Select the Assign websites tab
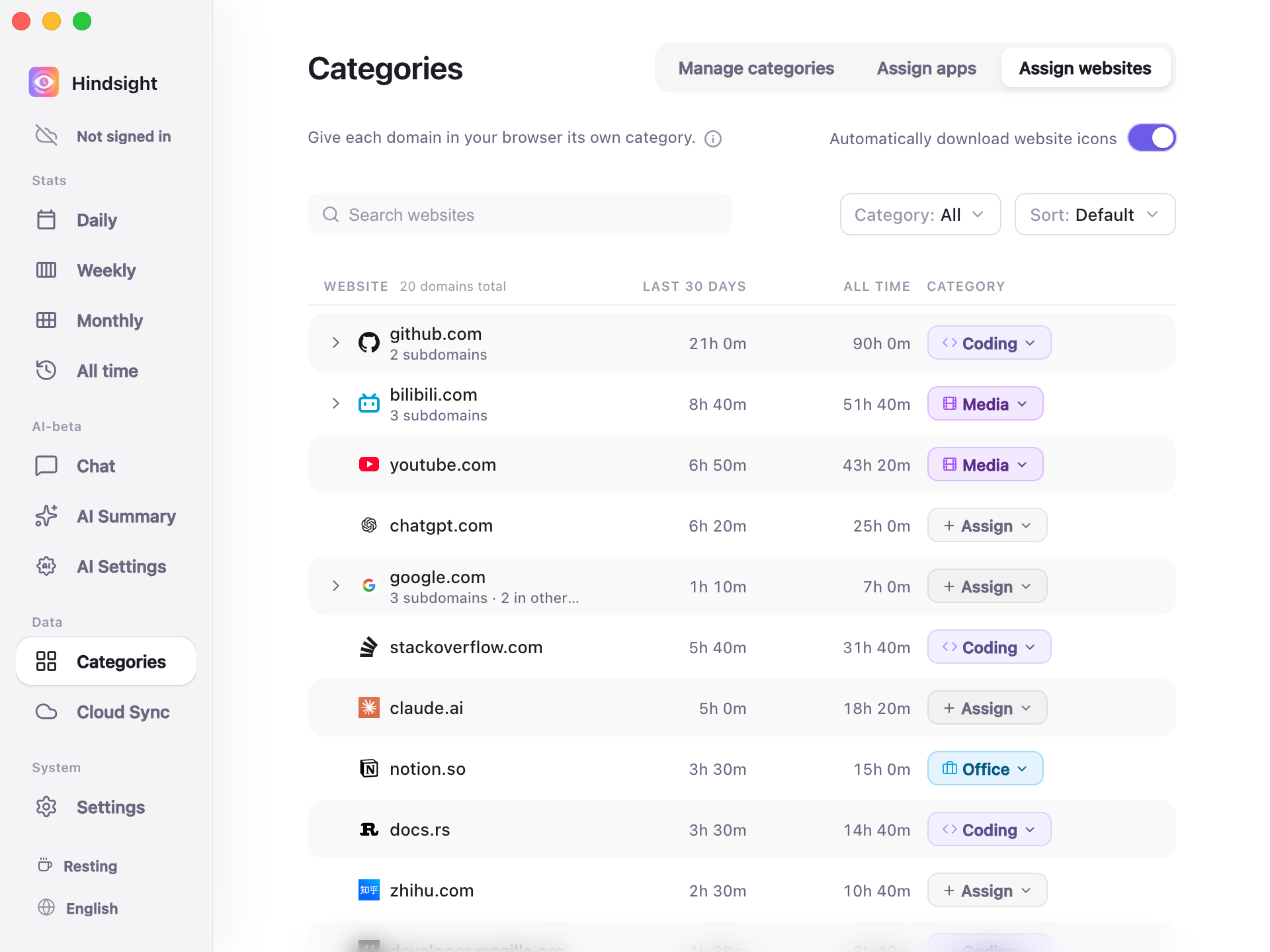 1085,68
